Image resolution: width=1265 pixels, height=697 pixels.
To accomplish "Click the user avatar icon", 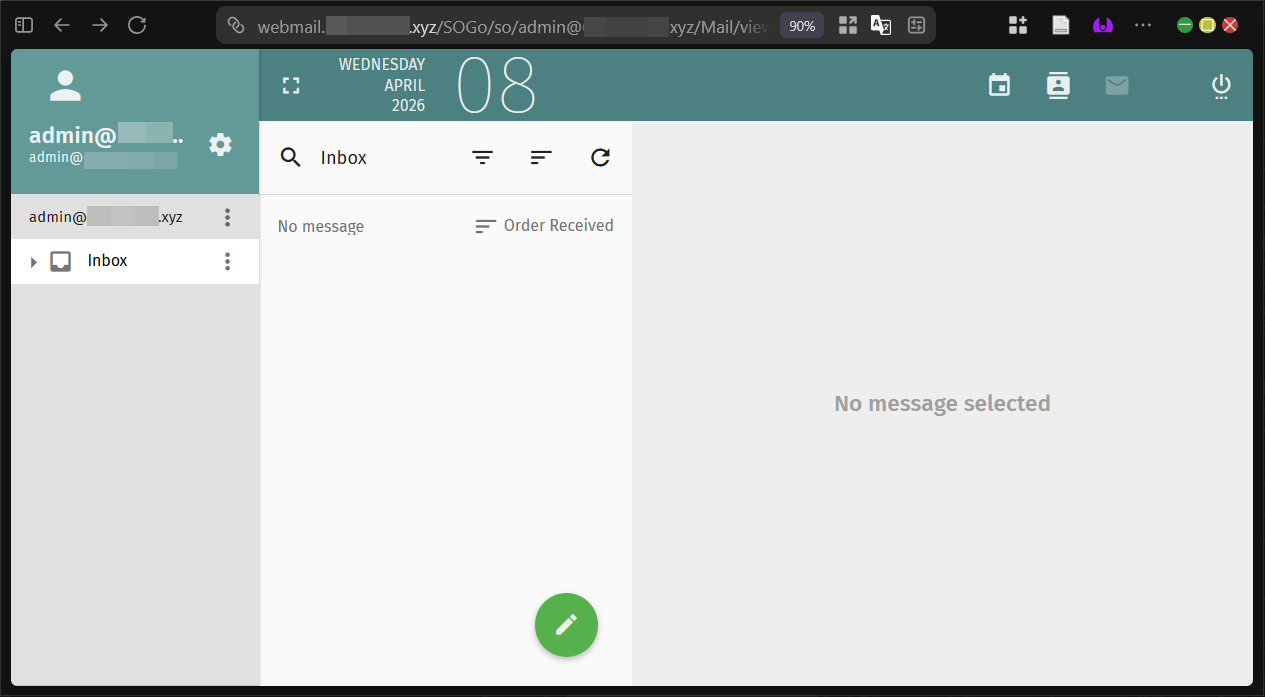I will [x=65, y=86].
